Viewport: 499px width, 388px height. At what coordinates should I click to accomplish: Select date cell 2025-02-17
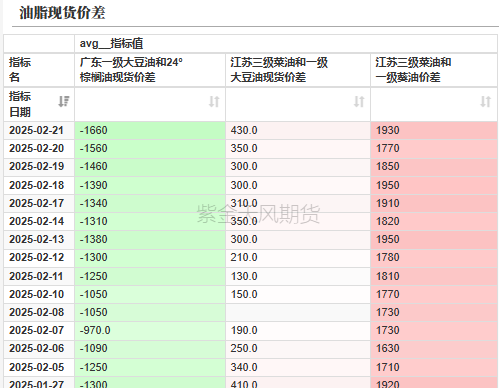click(39, 203)
